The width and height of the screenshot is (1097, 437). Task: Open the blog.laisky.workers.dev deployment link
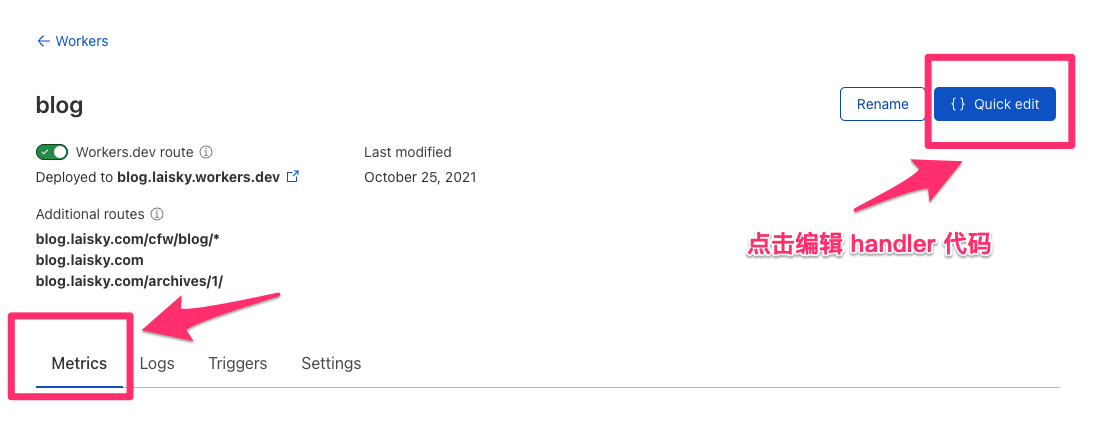tap(198, 177)
